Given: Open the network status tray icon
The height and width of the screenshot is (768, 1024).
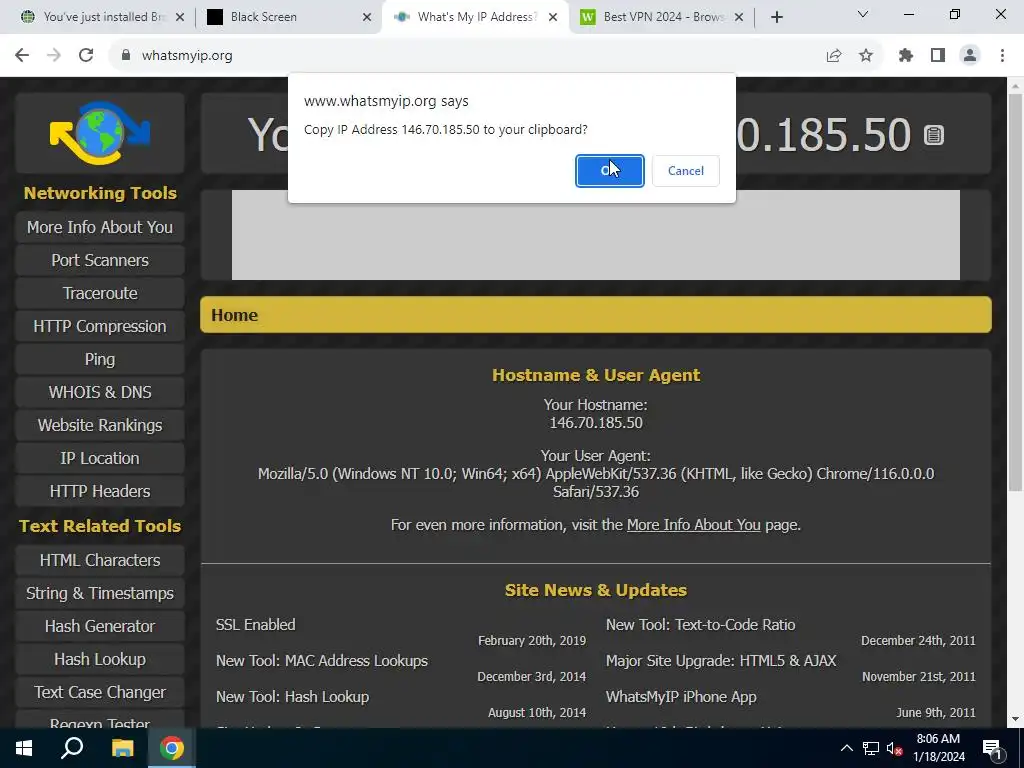Looking at the screenshot, I should (871, 748).
